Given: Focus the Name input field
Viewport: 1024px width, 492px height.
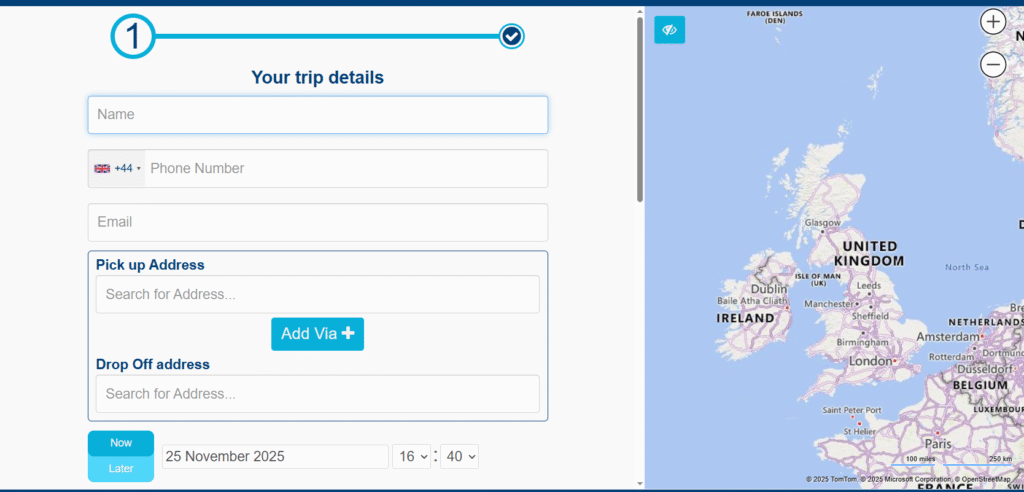Looking at the screenshot, I should 317,115.
